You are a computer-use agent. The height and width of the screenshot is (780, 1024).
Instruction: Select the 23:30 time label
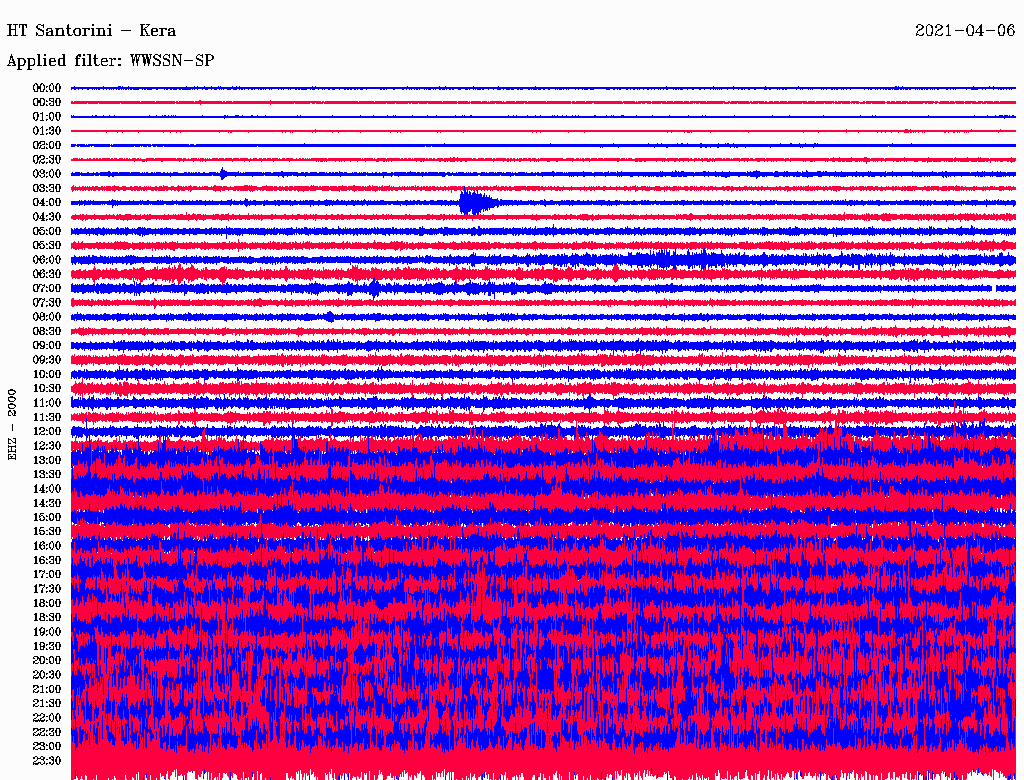click(47, 761)
